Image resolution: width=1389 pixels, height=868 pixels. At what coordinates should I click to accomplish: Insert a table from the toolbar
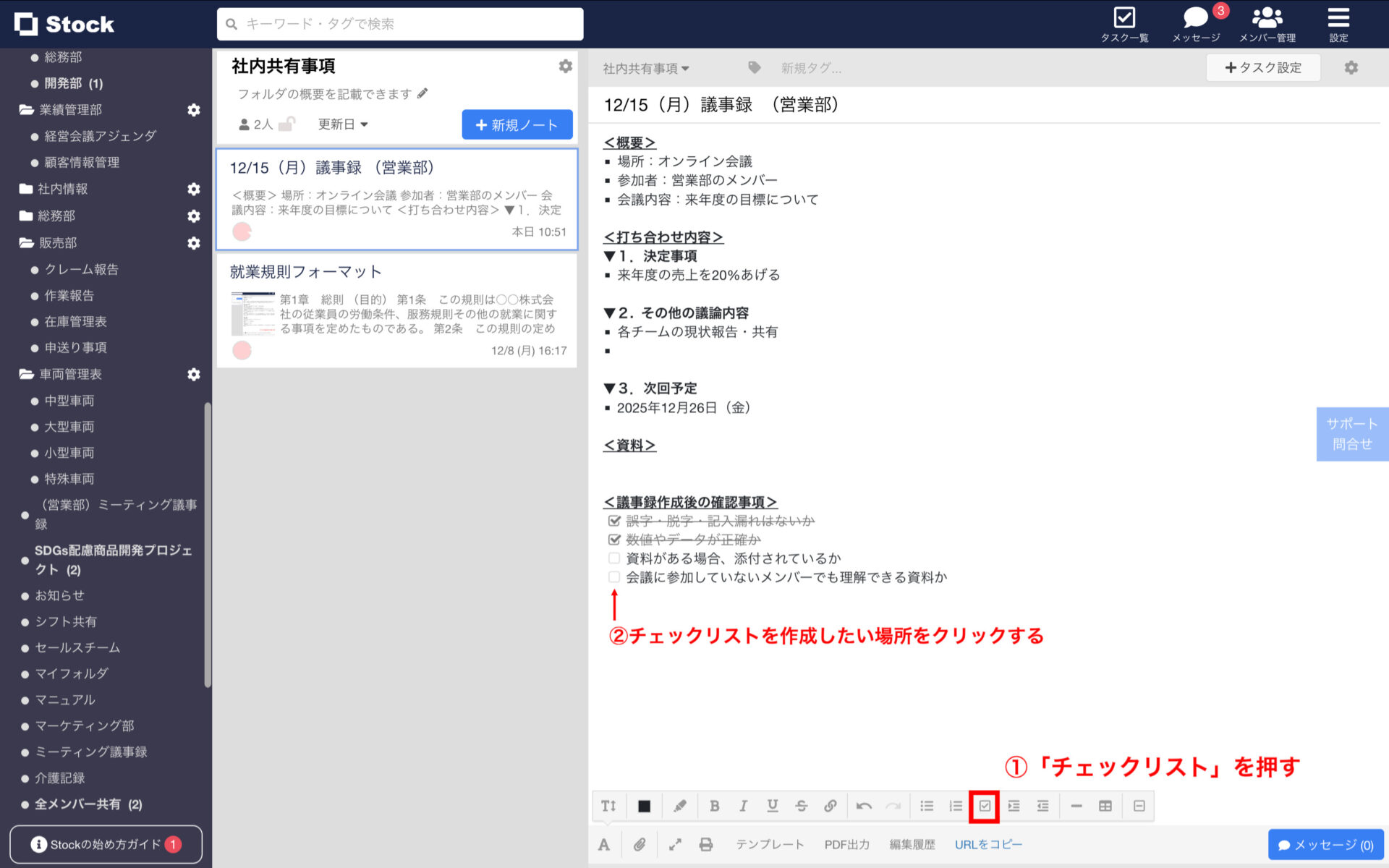click(1105, 805)
